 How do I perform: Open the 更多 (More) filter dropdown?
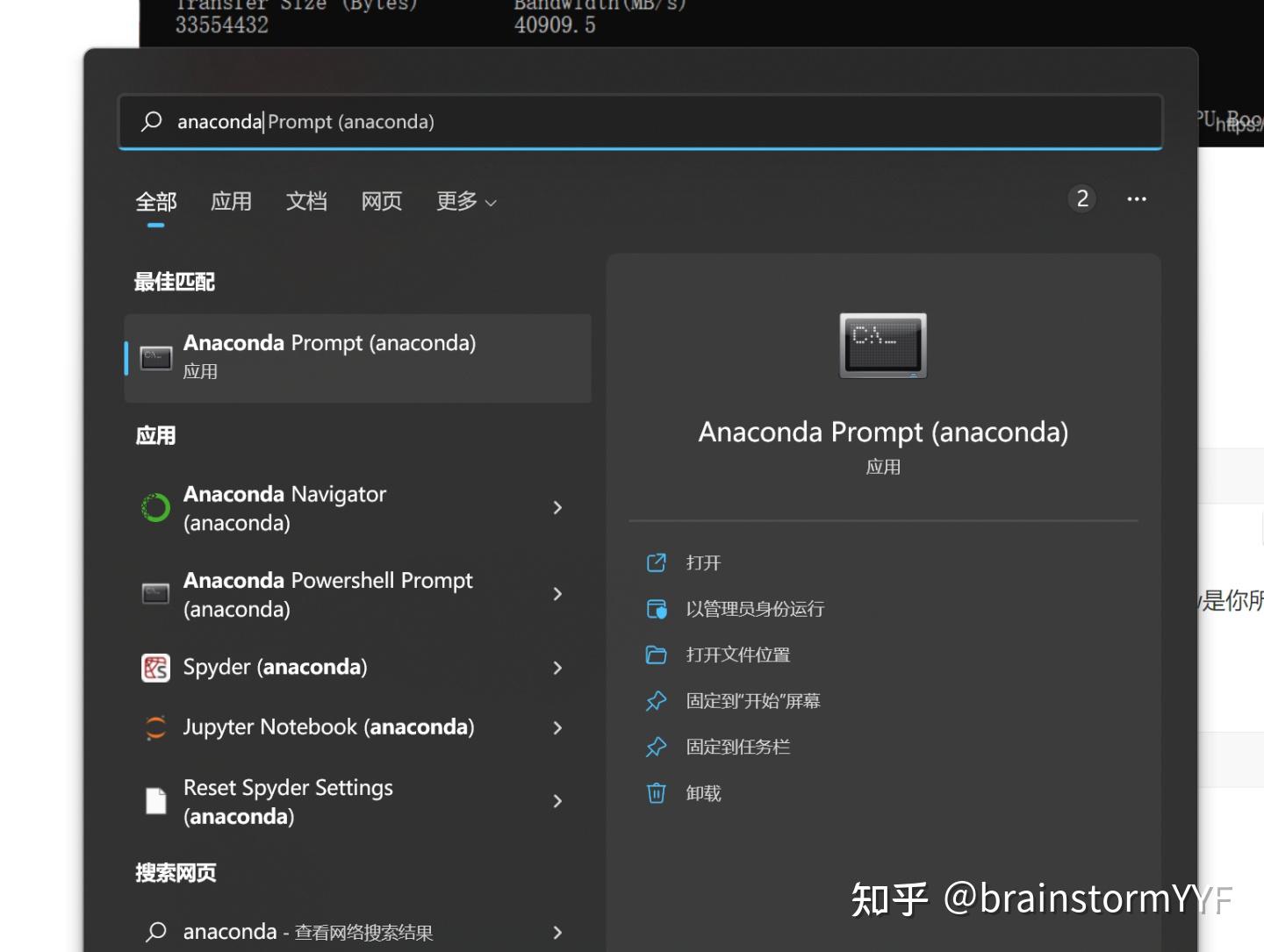[x=464, y=202]
